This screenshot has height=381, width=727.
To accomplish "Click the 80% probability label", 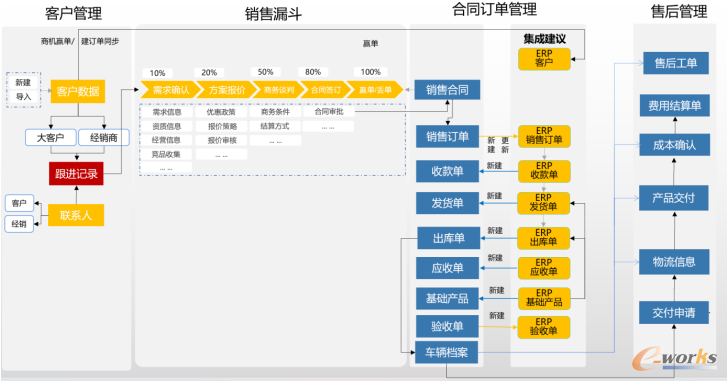I will click(313, 72).
